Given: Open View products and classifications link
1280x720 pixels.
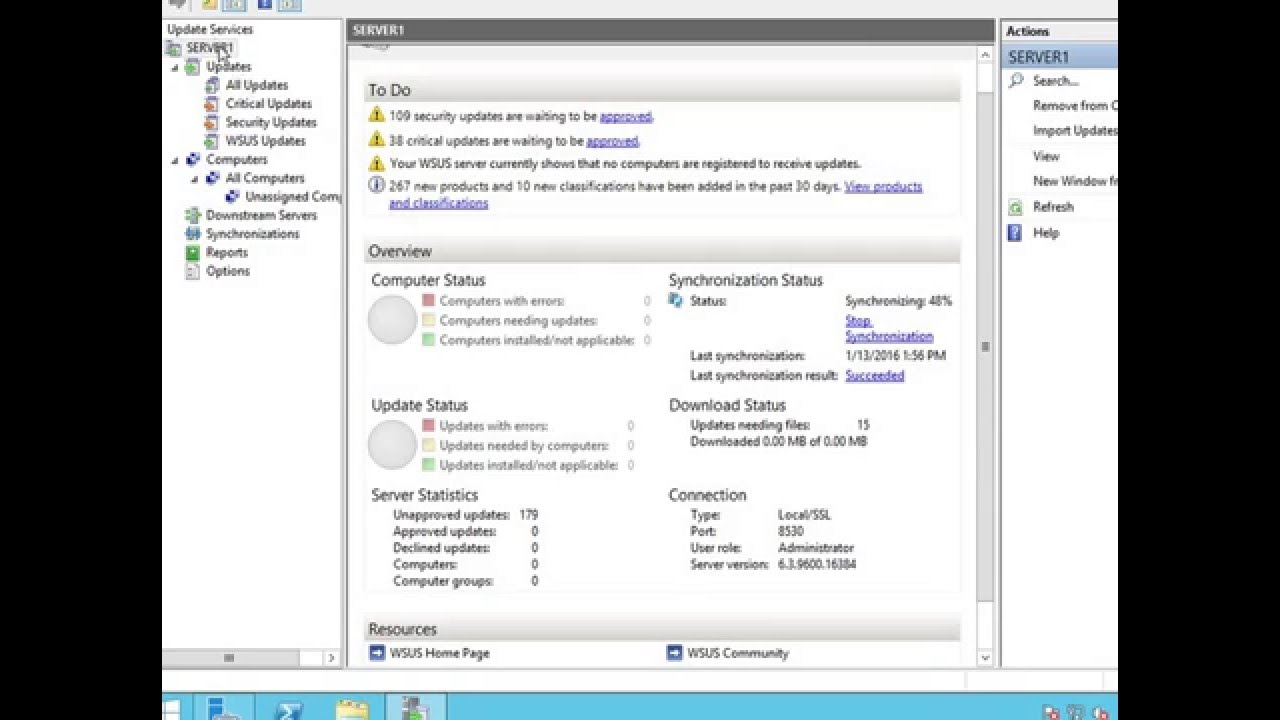Looking at the screenshot, I should pos(656,195).
